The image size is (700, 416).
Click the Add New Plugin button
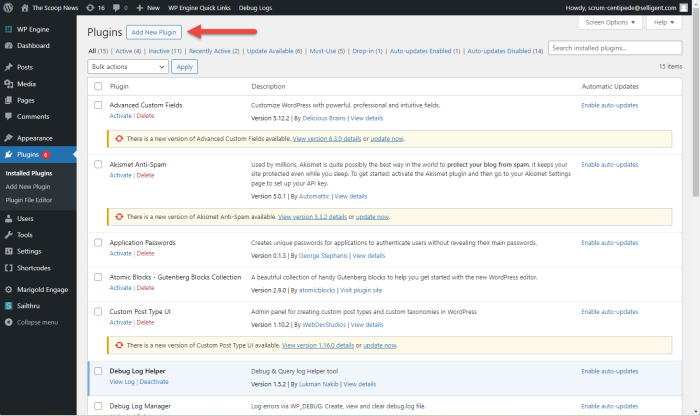coord(154,33)
